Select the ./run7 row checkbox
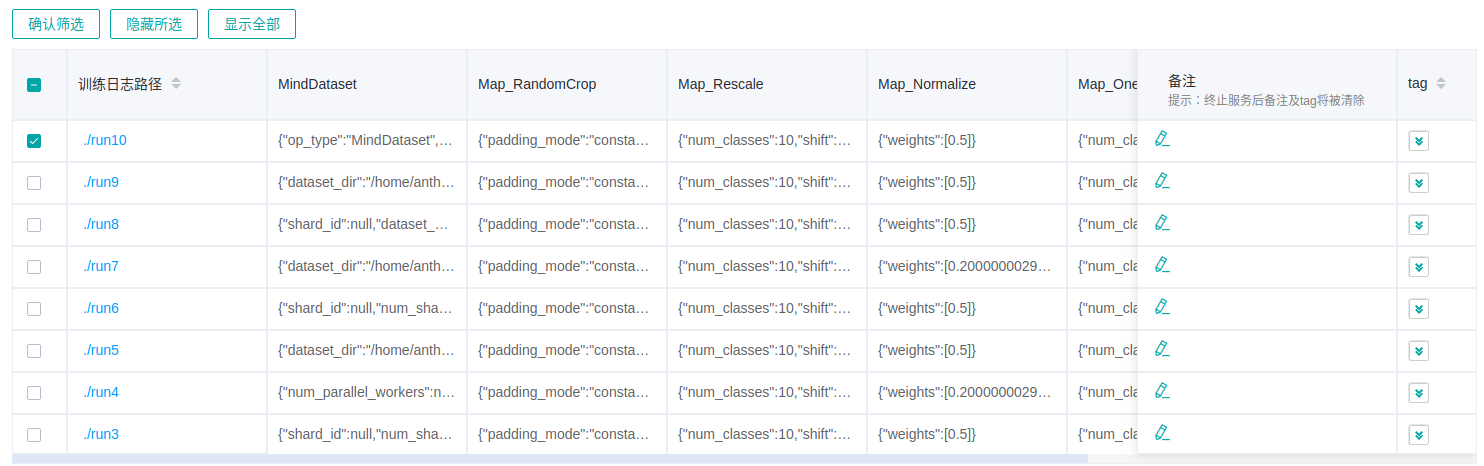The height and width of the screenshot is (466, 1484). [x=34, y=267]
